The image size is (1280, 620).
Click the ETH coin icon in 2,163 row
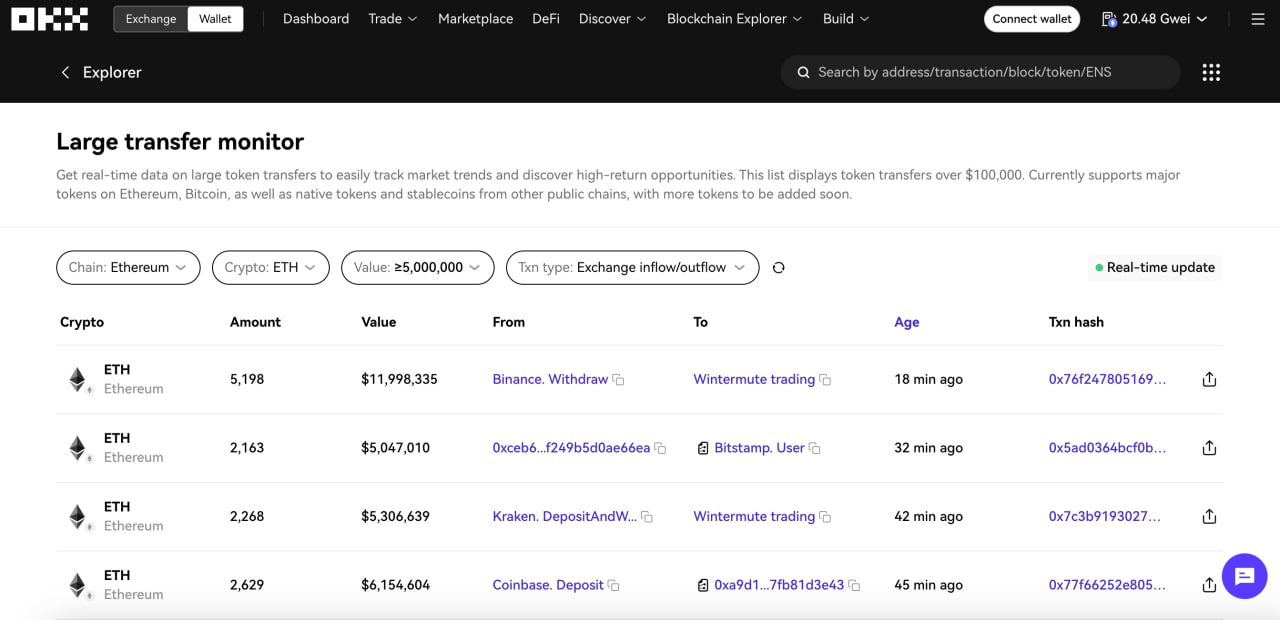click(78, 448)
